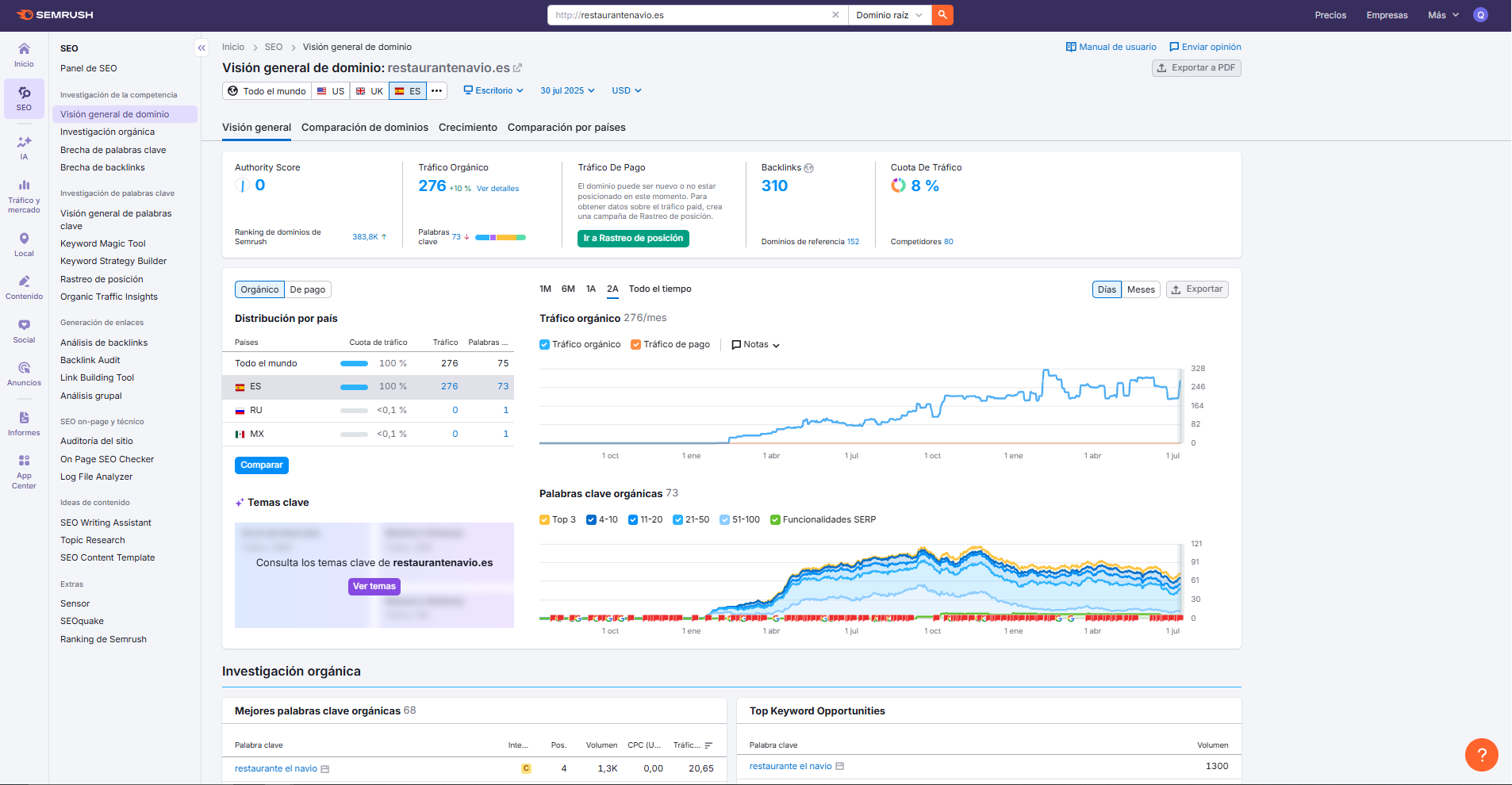Open the Anuncios sidebar section
Screen dimensions: 1512x785
pos(24,374)
